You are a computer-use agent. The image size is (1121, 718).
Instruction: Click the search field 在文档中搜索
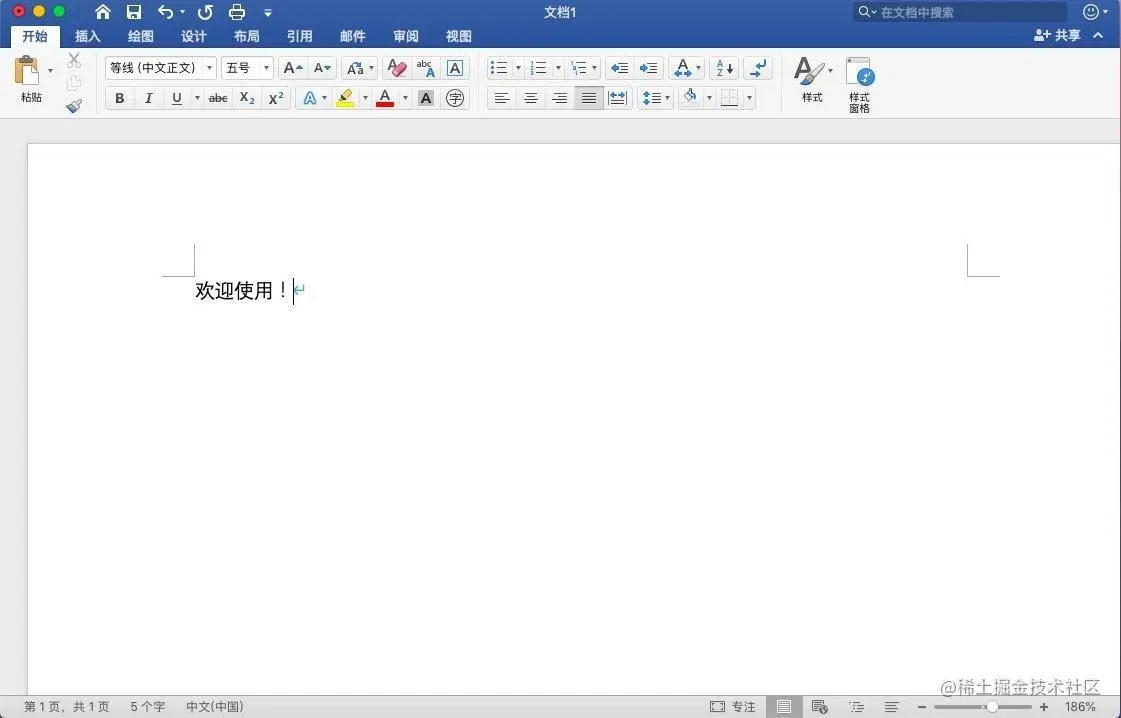pos(959,12)
